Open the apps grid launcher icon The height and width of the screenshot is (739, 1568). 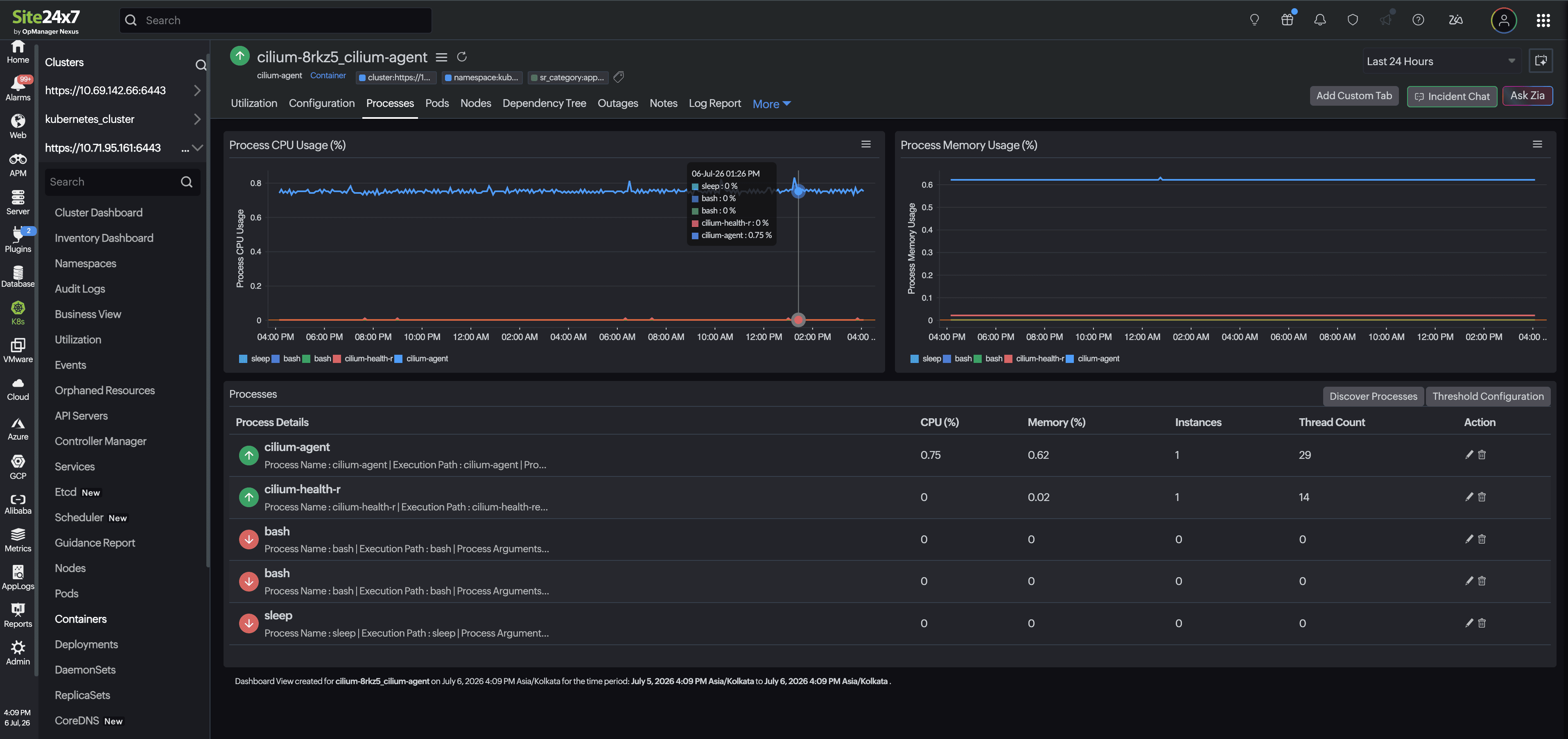click(x=1543, y=20)
